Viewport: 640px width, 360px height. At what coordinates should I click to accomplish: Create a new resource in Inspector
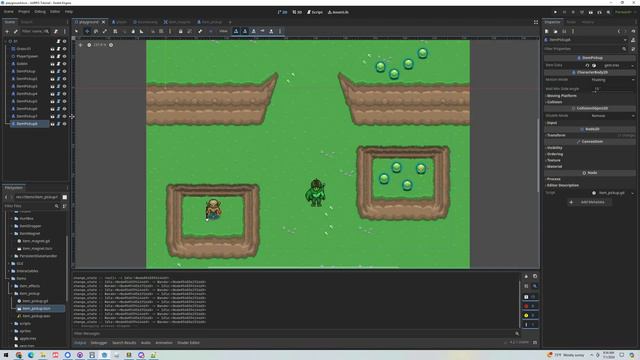[x=547, y=31]
